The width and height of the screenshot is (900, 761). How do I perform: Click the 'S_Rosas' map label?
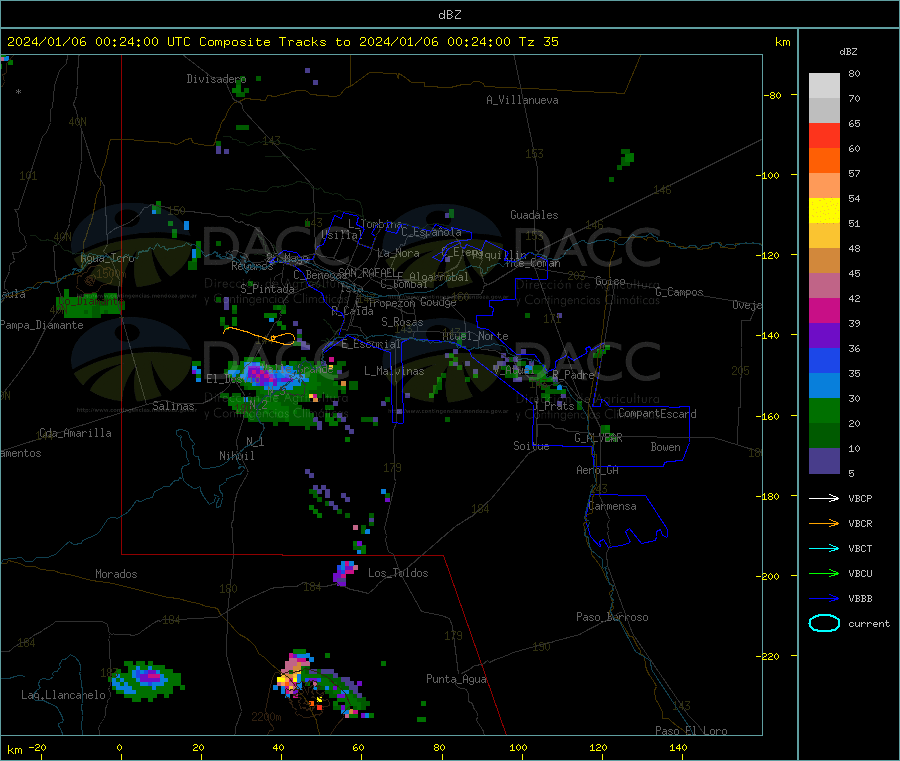(402, 322)
